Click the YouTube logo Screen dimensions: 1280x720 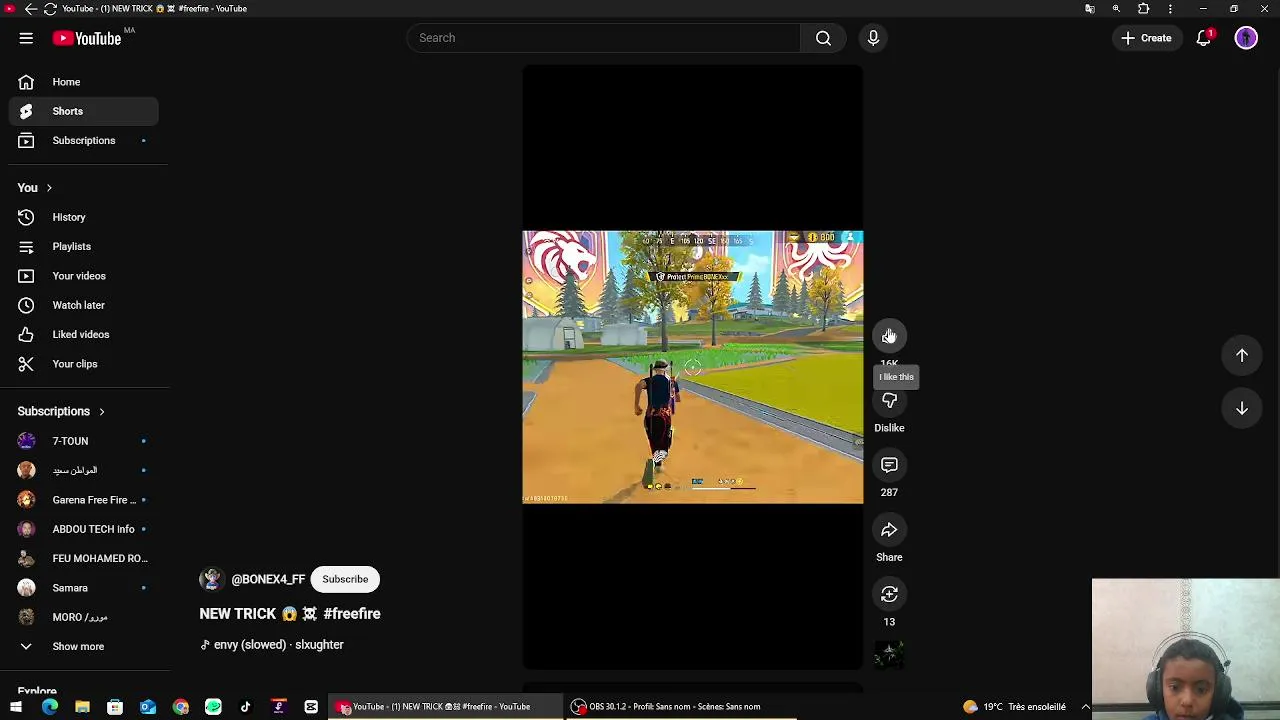(x=87, y=38)
